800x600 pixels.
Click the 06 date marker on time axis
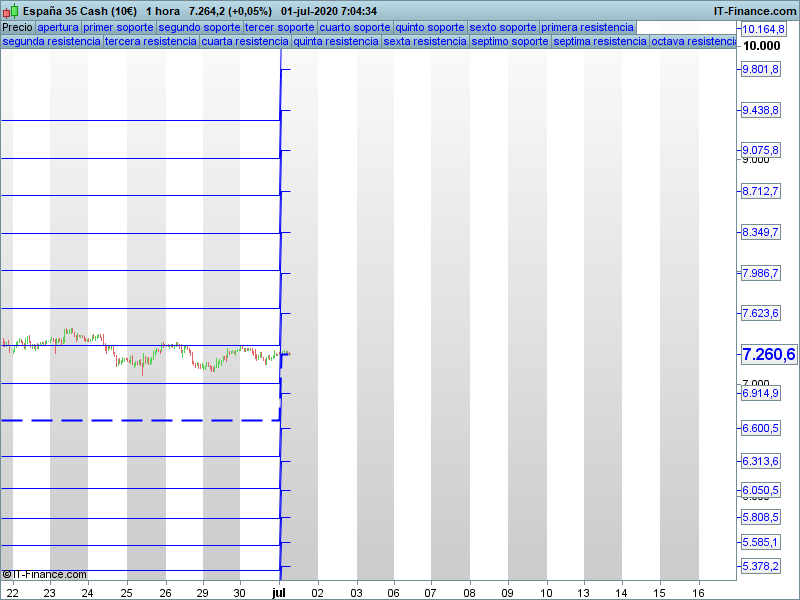393,593
